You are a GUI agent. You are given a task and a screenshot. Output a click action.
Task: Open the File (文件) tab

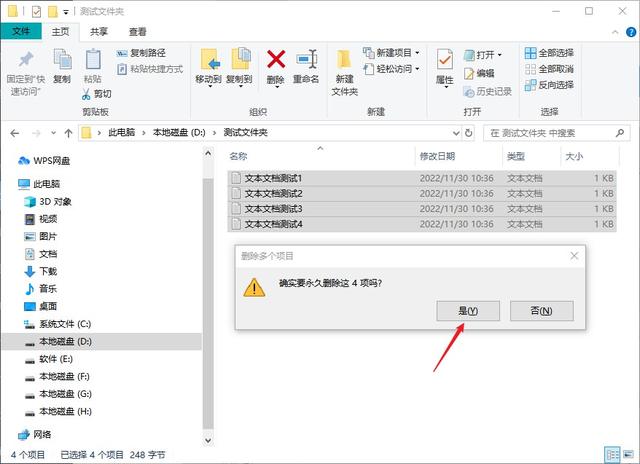pos(21,31)
